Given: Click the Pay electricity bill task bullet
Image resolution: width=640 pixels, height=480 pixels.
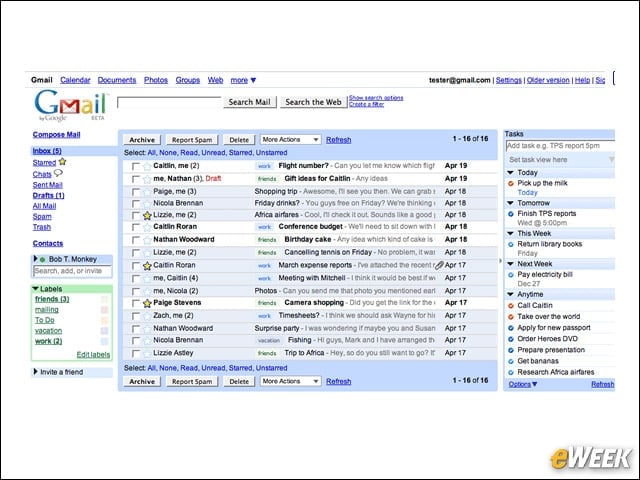Looking at the screenshot, I should pos(511,275).
